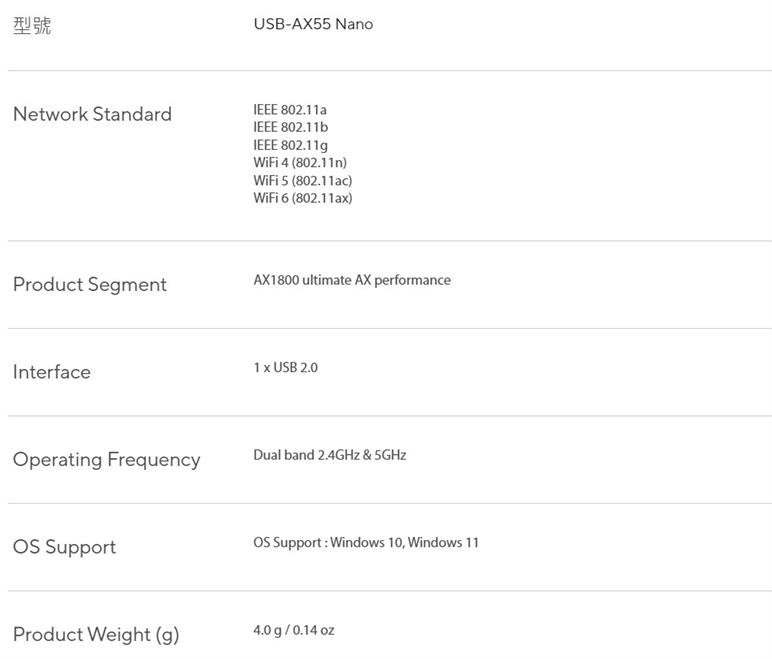This screenshot has height=659, width=772.
Task: Click the Operating Frequency label
Action: click(107, 460)
